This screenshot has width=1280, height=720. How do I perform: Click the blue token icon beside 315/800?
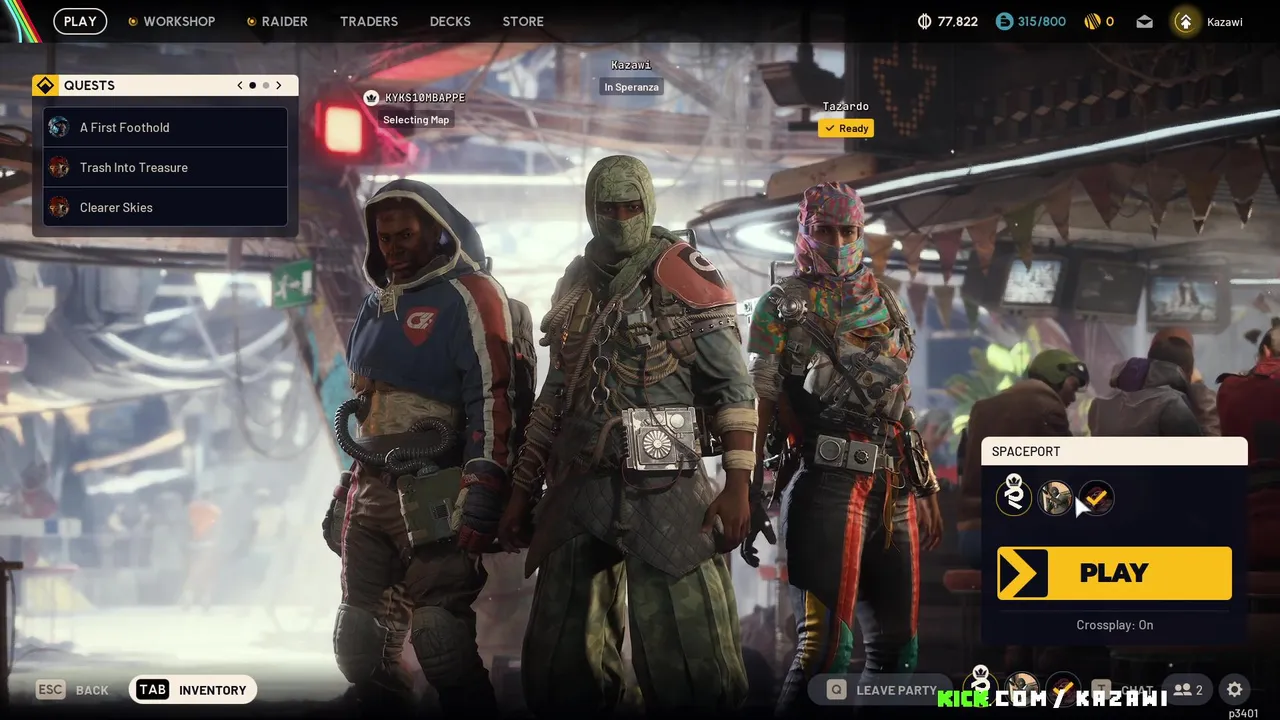tap(1004, 21)
